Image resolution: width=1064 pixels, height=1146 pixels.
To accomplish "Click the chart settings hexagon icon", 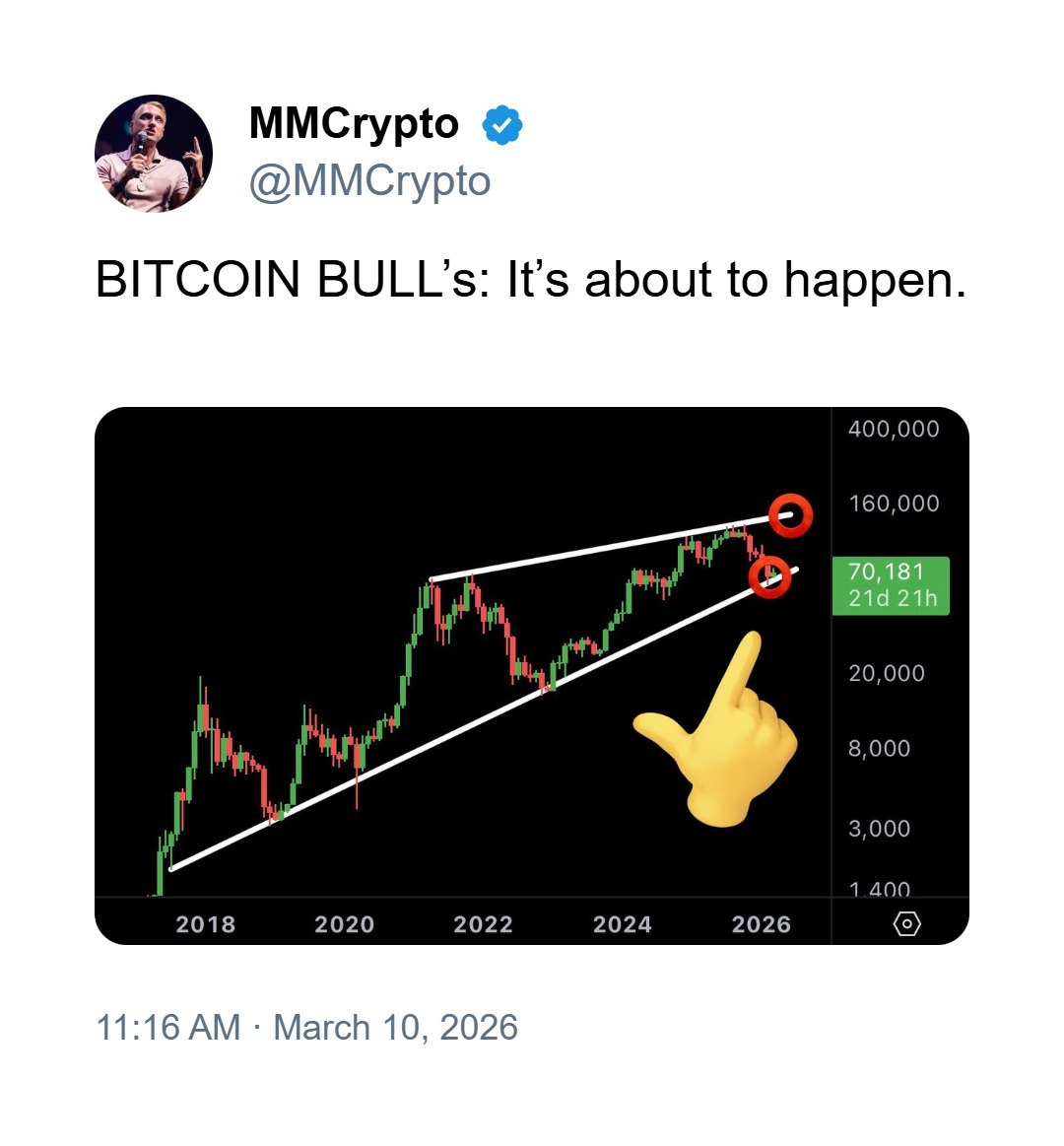I will point(906,924).
